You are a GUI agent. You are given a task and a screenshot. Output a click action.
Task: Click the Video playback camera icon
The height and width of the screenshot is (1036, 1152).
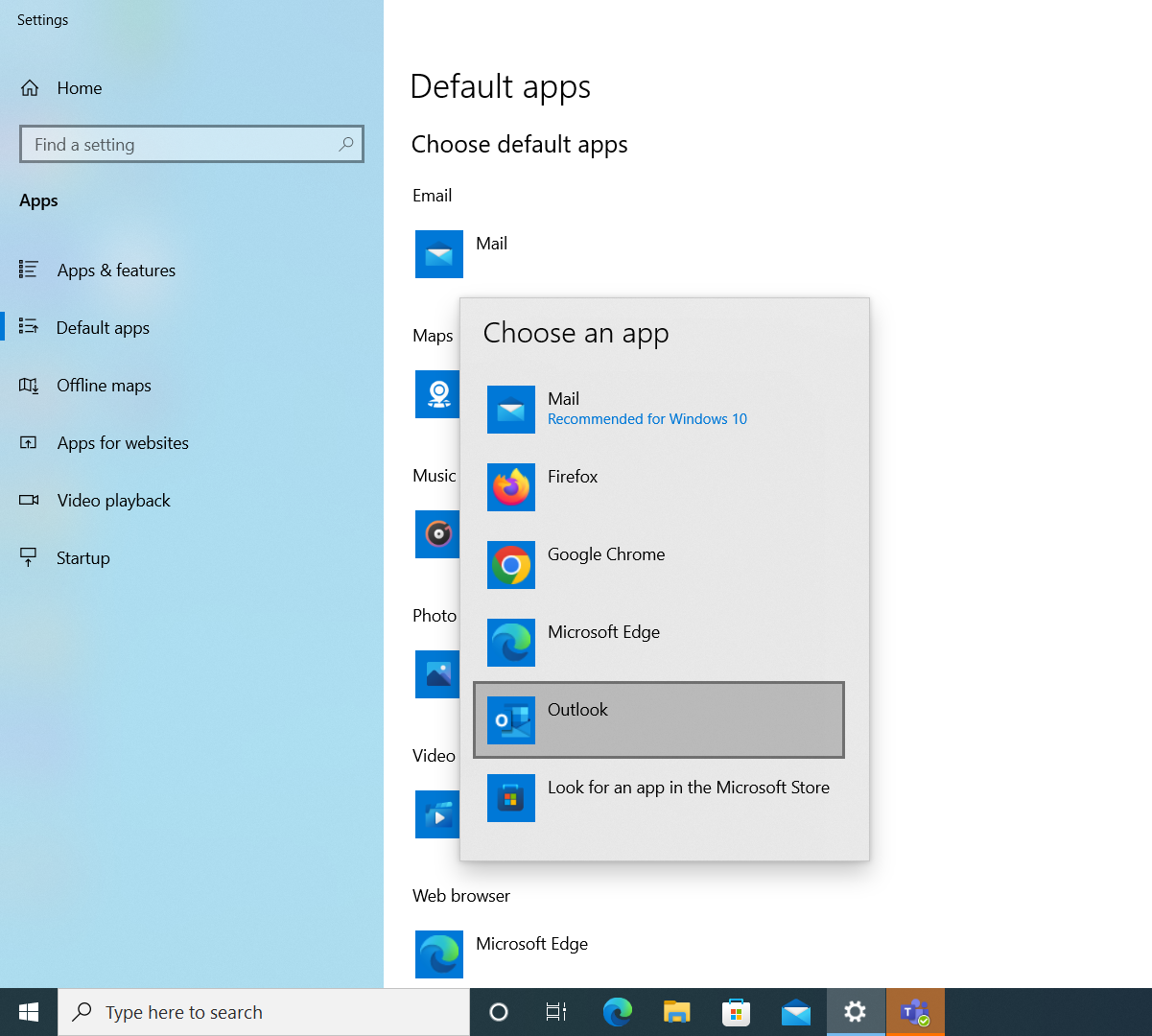(29, 500)
